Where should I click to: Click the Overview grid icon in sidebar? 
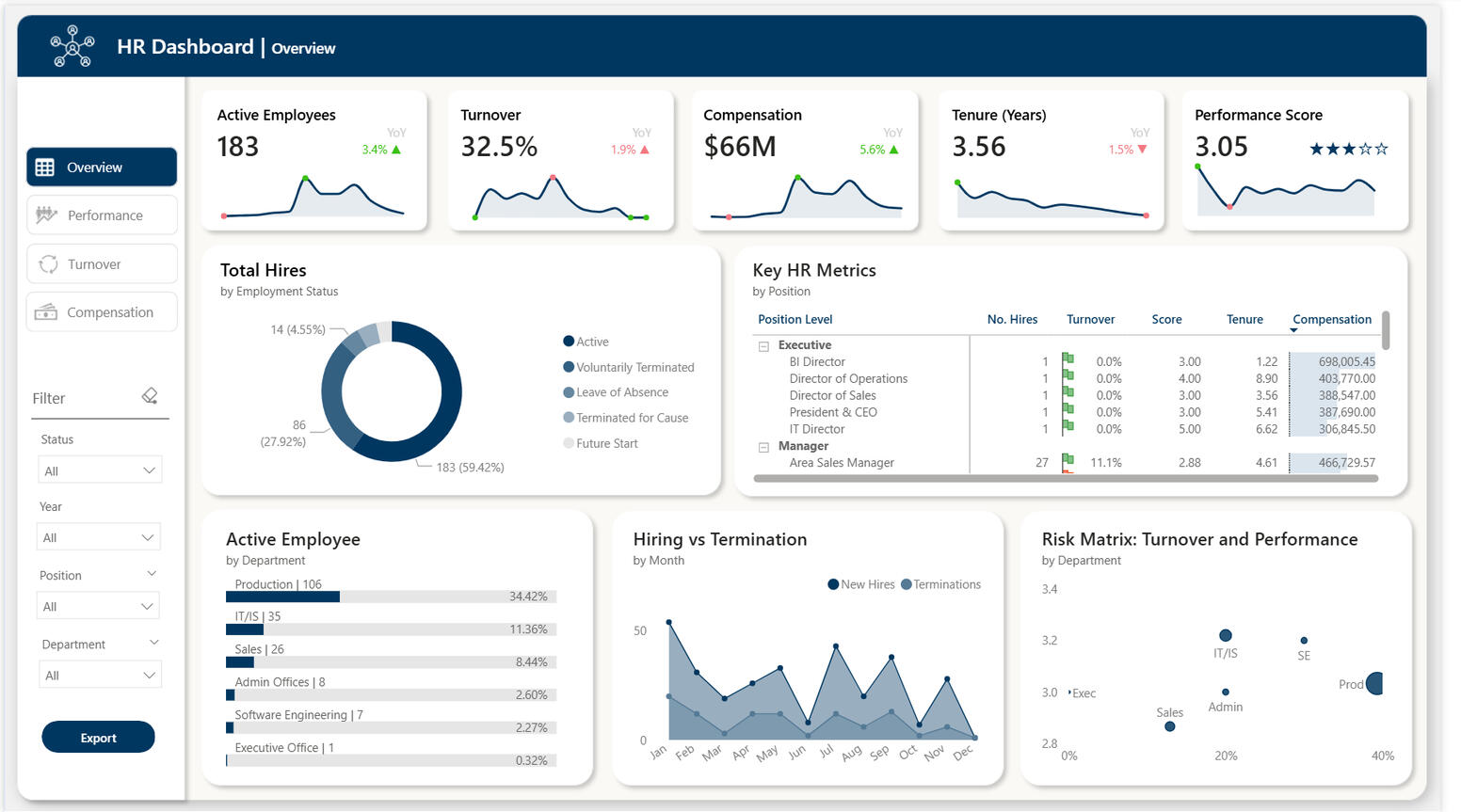click(45, 167)
